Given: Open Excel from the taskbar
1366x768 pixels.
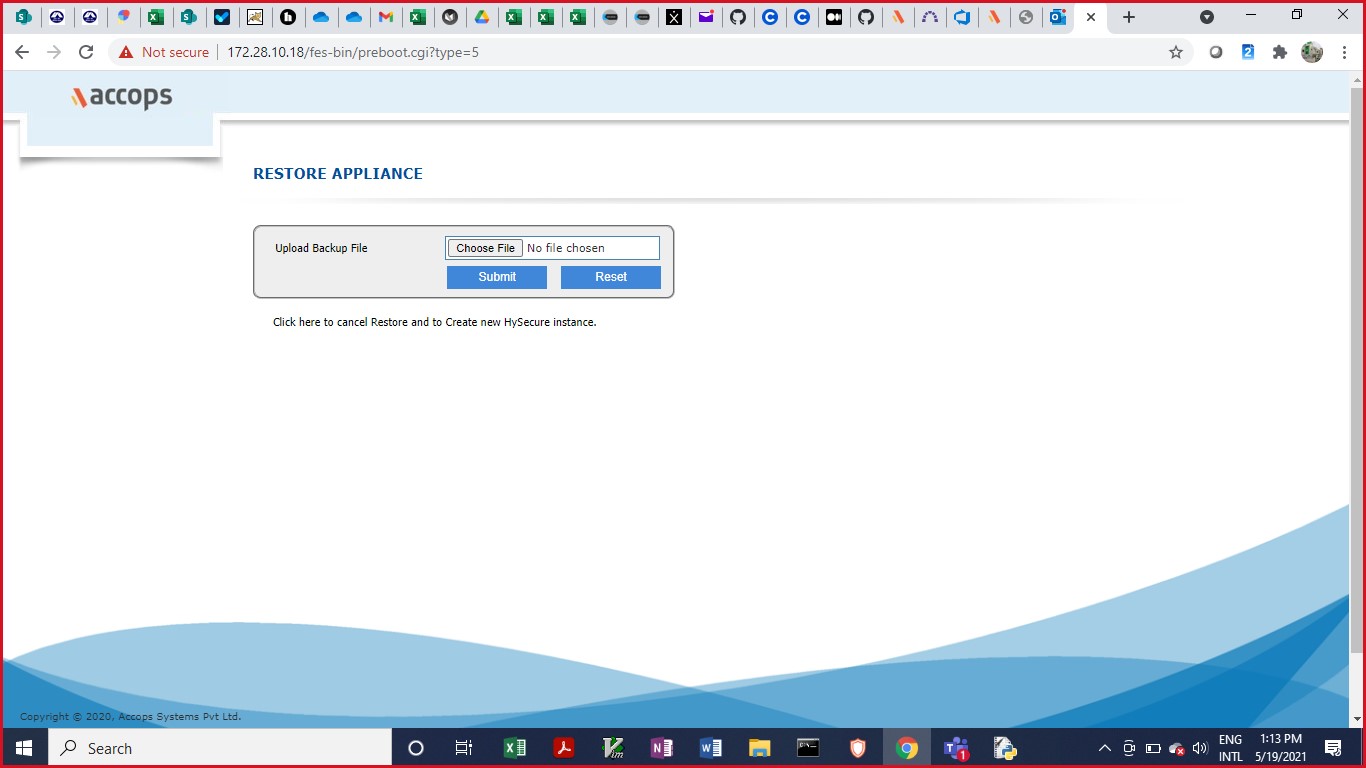Looking at the screenshot, I should tap(515, 748).
